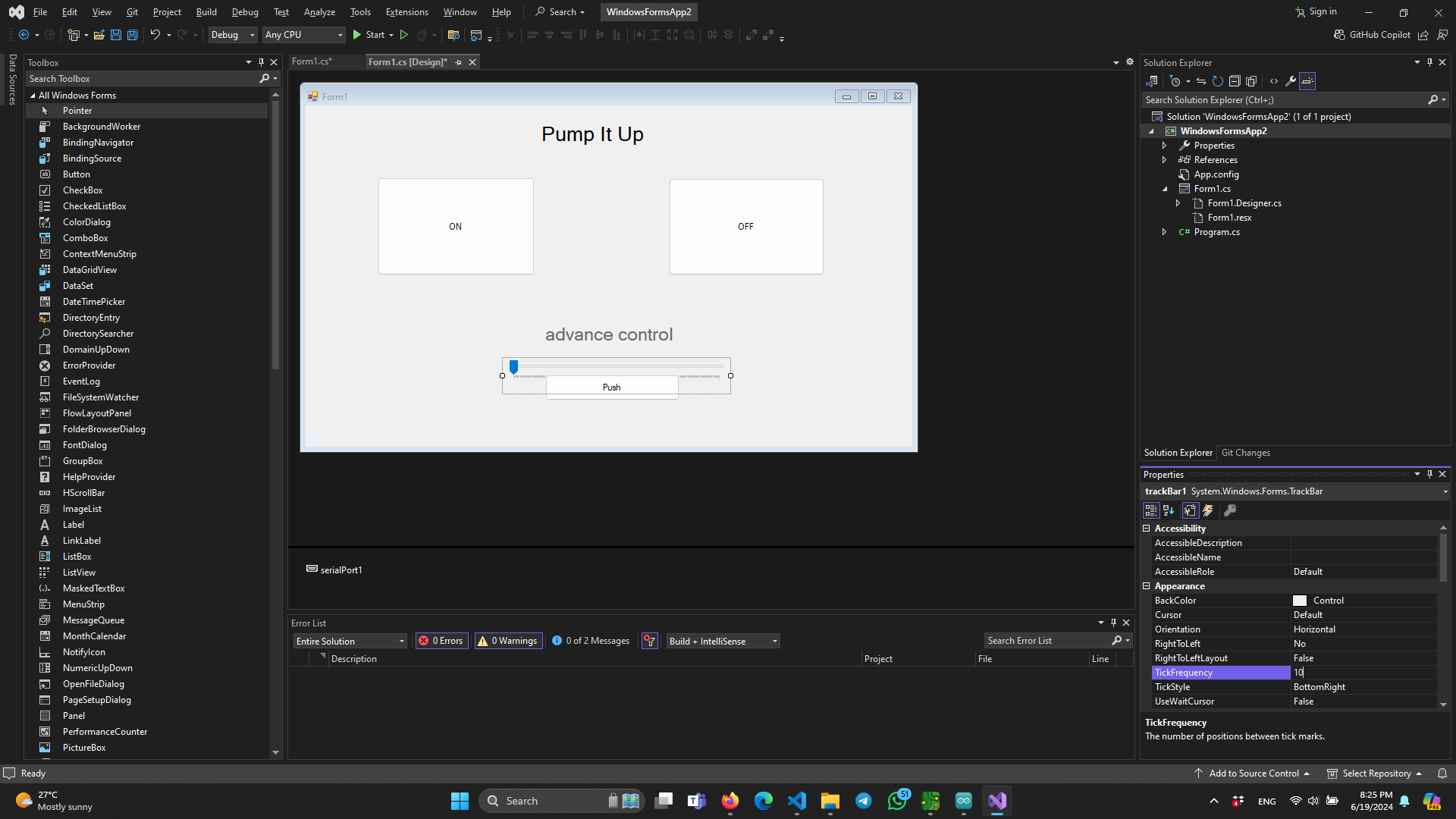Click the Save All toolbar icon
The height and width of the screenshot is (819, 1456).
[132, 35]
